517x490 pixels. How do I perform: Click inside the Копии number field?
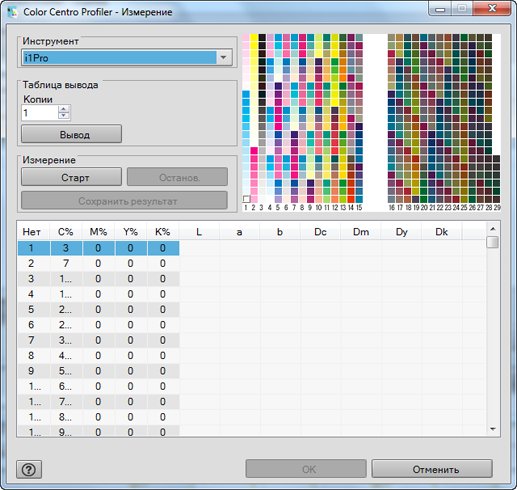click(x=40, y=113)
